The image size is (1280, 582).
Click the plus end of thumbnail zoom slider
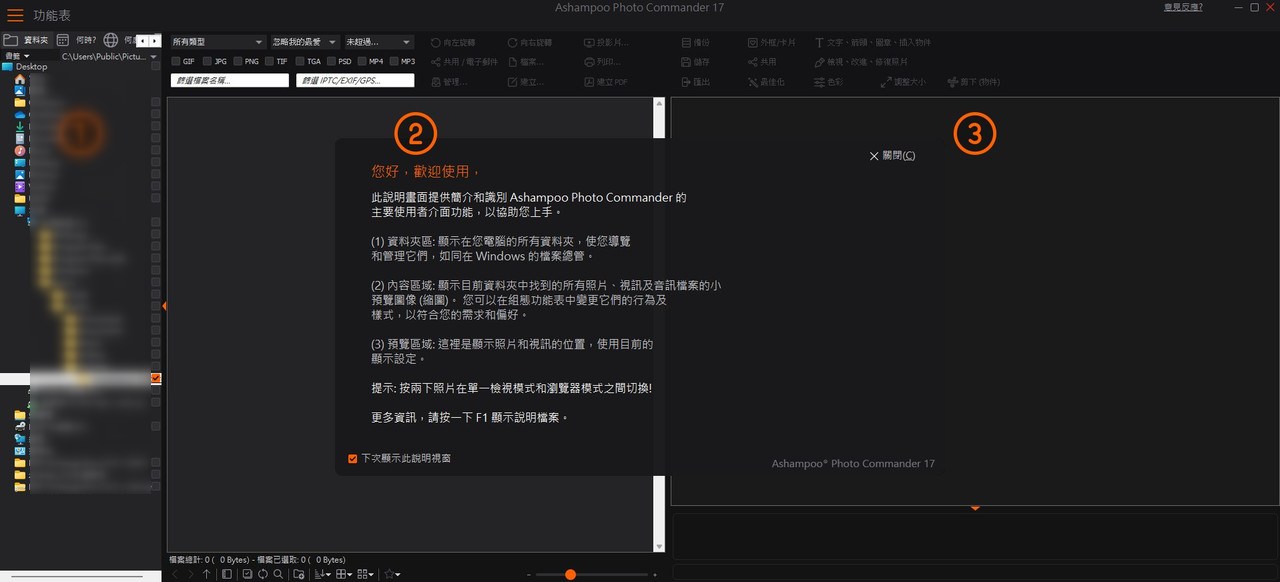point(655,574)
